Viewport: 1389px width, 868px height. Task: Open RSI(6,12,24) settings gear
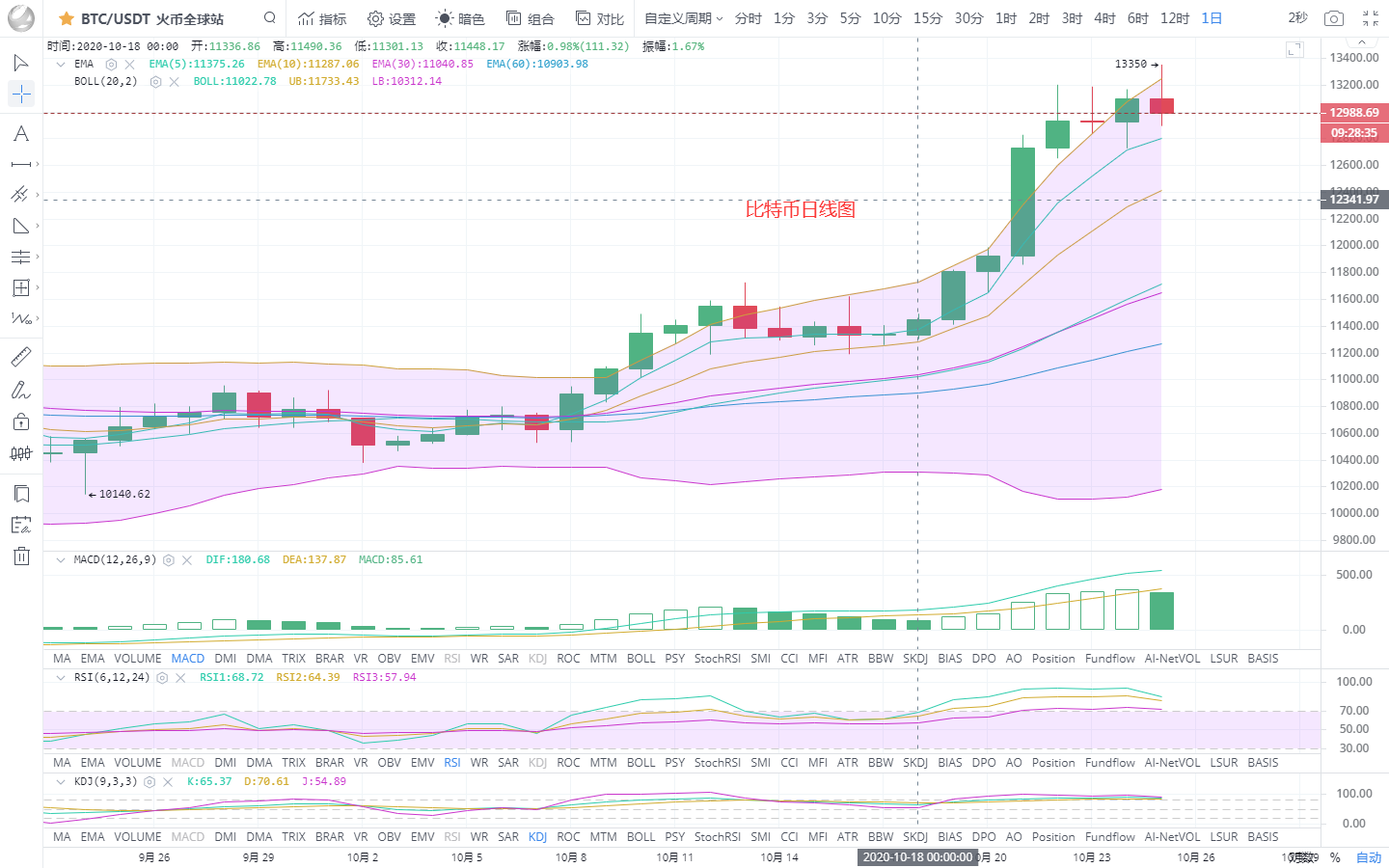(162, 678)
